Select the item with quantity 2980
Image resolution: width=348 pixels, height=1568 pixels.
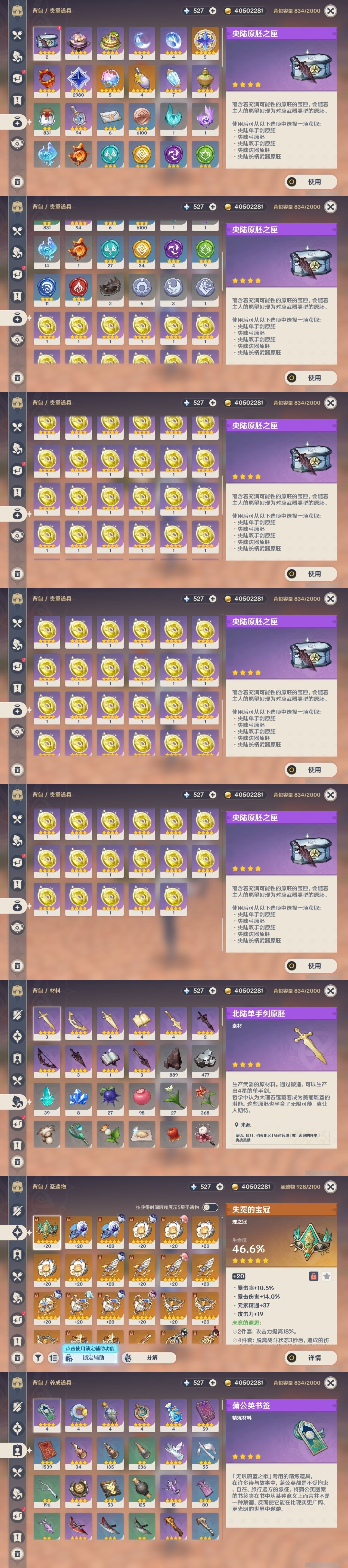79,82
